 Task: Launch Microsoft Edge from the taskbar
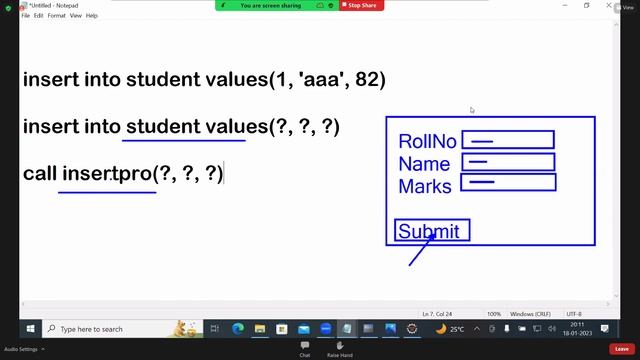point(238,329)
